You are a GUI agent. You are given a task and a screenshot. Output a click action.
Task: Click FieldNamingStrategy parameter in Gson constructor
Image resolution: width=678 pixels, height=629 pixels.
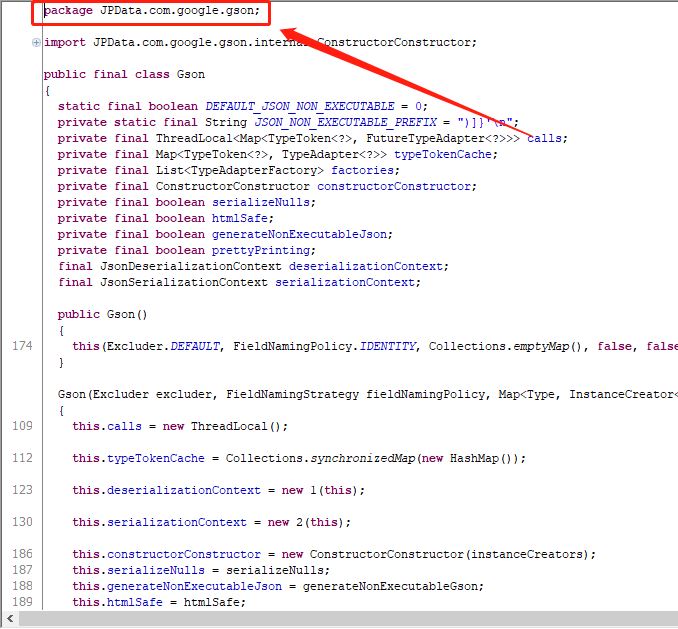[x=292, y=394]
